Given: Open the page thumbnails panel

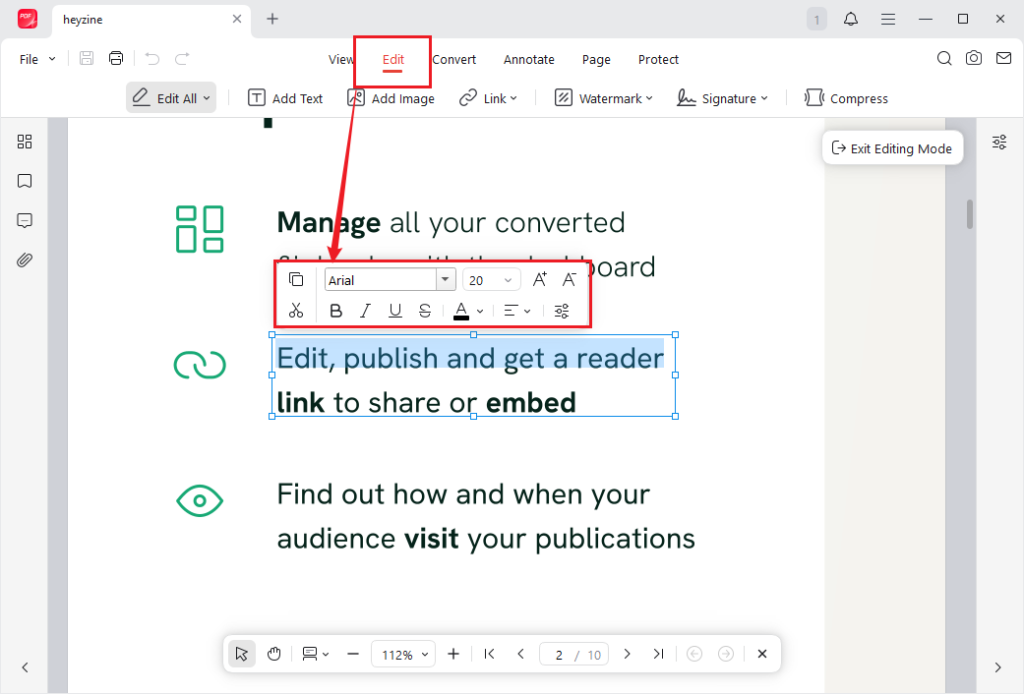Looking at the screenshot, I should click(x=25, y=142).
